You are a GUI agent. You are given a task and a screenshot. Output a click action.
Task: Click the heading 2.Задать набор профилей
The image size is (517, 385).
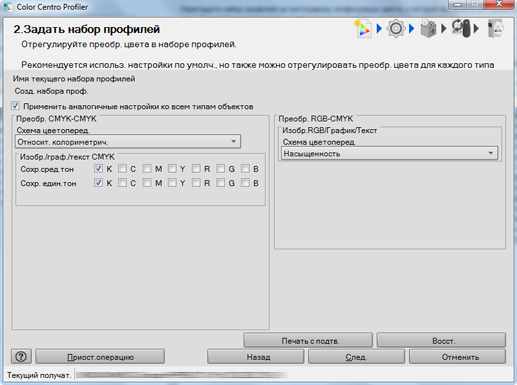pos(87,29)
